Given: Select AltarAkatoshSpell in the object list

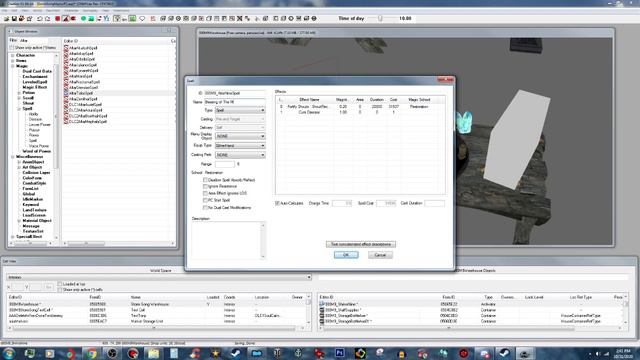Looking at the screenshot, I should [x=83, y=48].
